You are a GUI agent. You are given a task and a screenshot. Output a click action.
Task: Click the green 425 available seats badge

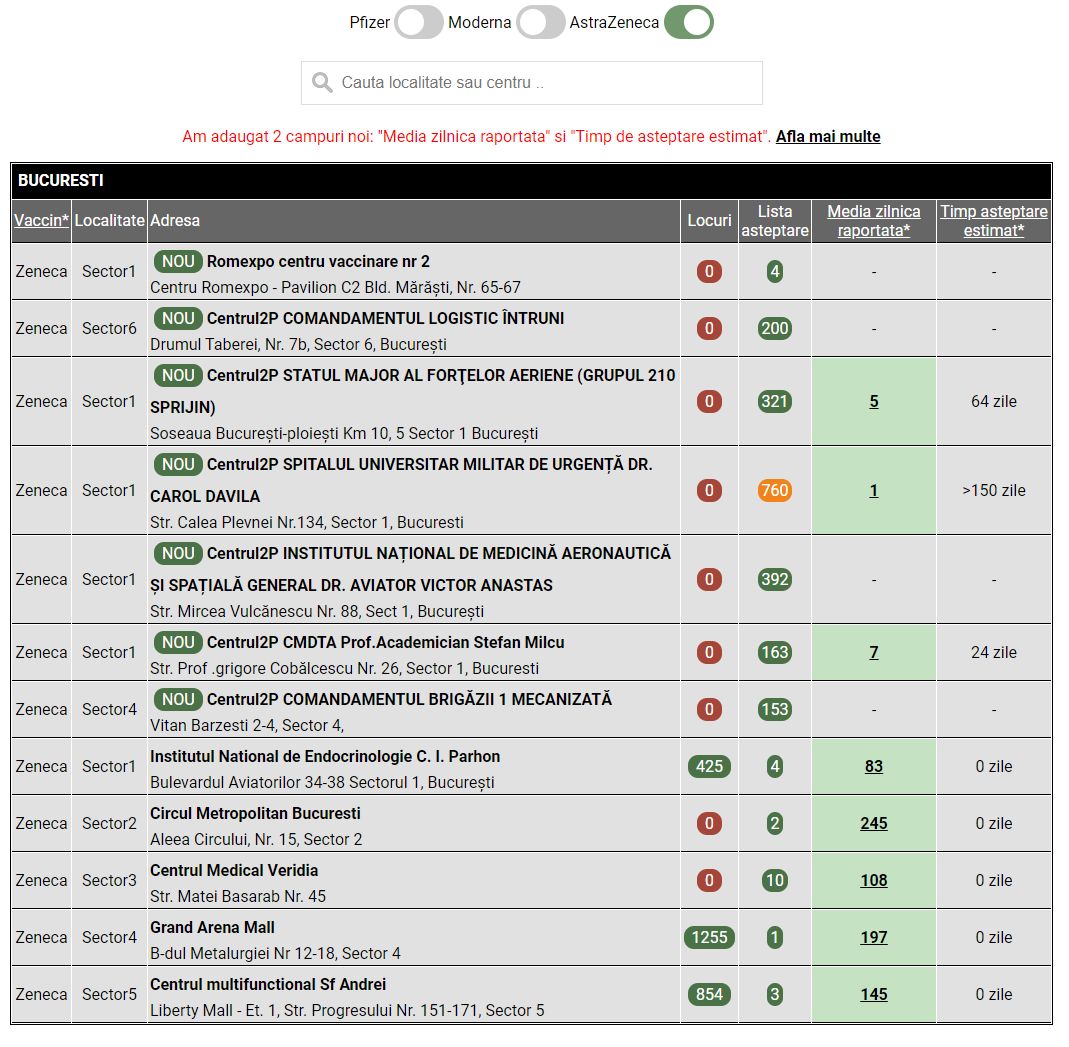click(709, 766)
